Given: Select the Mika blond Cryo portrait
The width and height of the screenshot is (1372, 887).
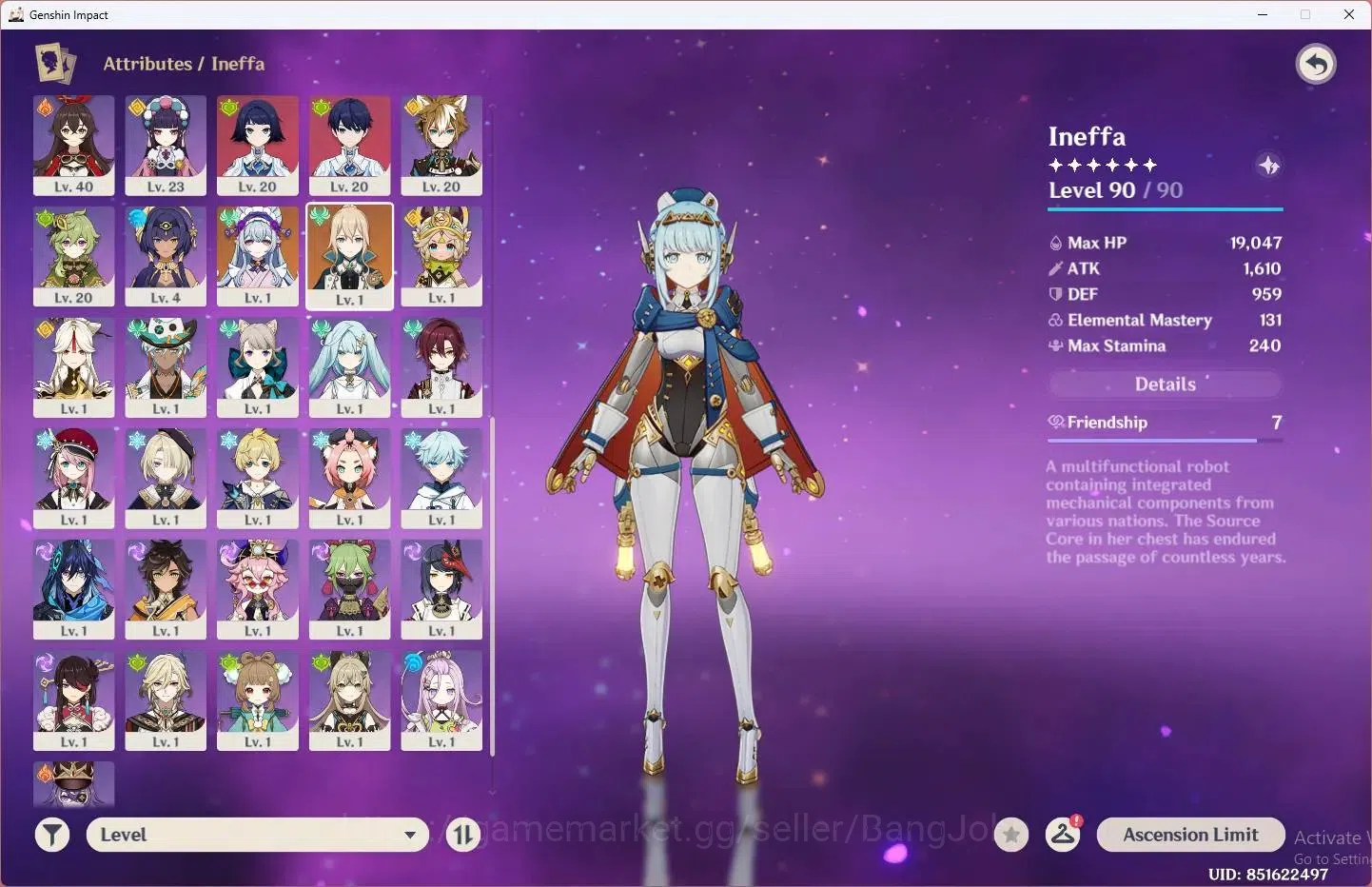Looking at the screenshot, I should (x=258, y=479).
